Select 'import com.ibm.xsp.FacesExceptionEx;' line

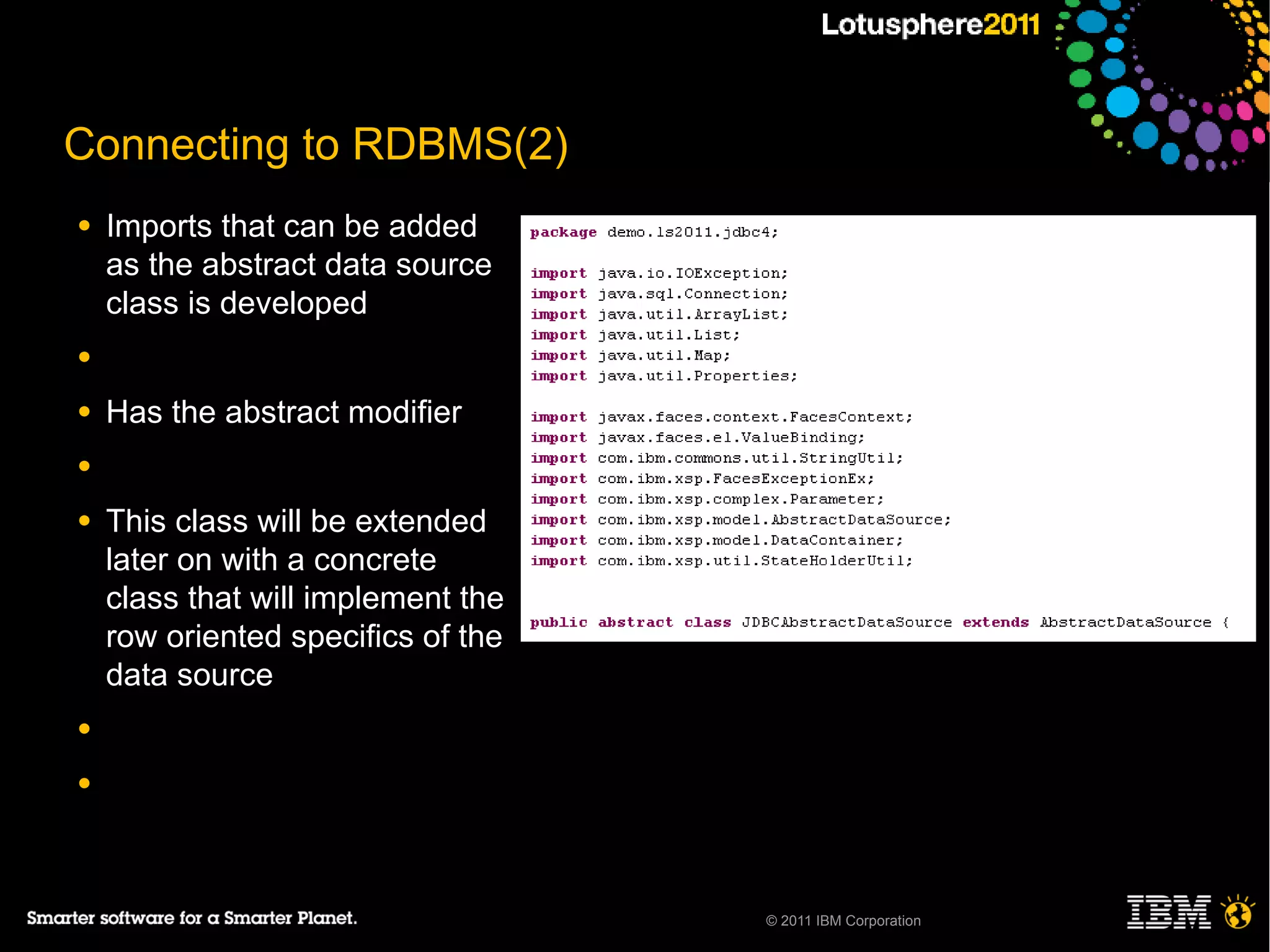point(703,478)
